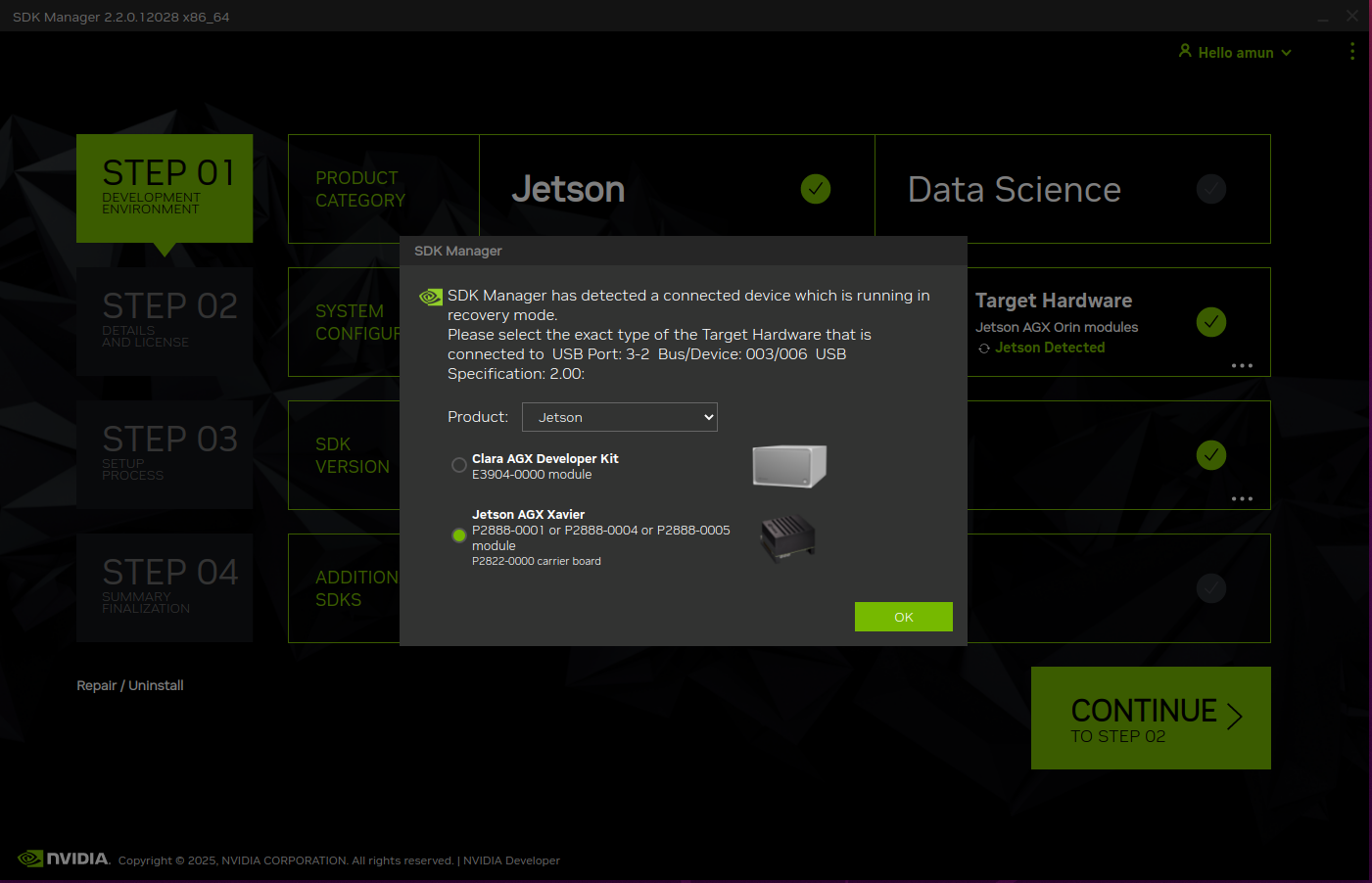Click the NVIDIA eye icon in the dialog
The width and height of the screenshot is (1372, 883).
(431, 297)
